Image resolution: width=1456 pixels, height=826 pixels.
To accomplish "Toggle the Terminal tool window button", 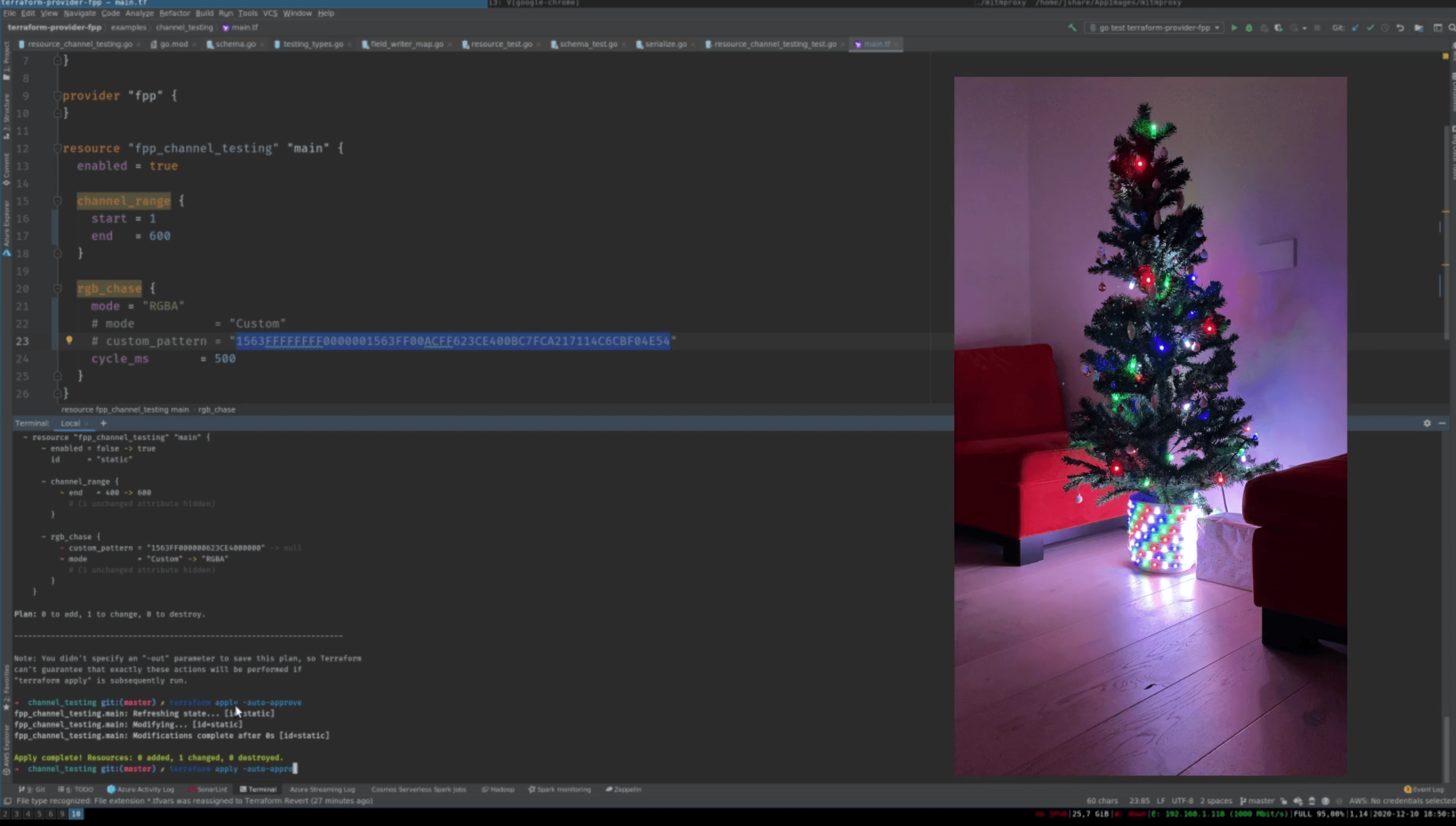I will [258, 789].
